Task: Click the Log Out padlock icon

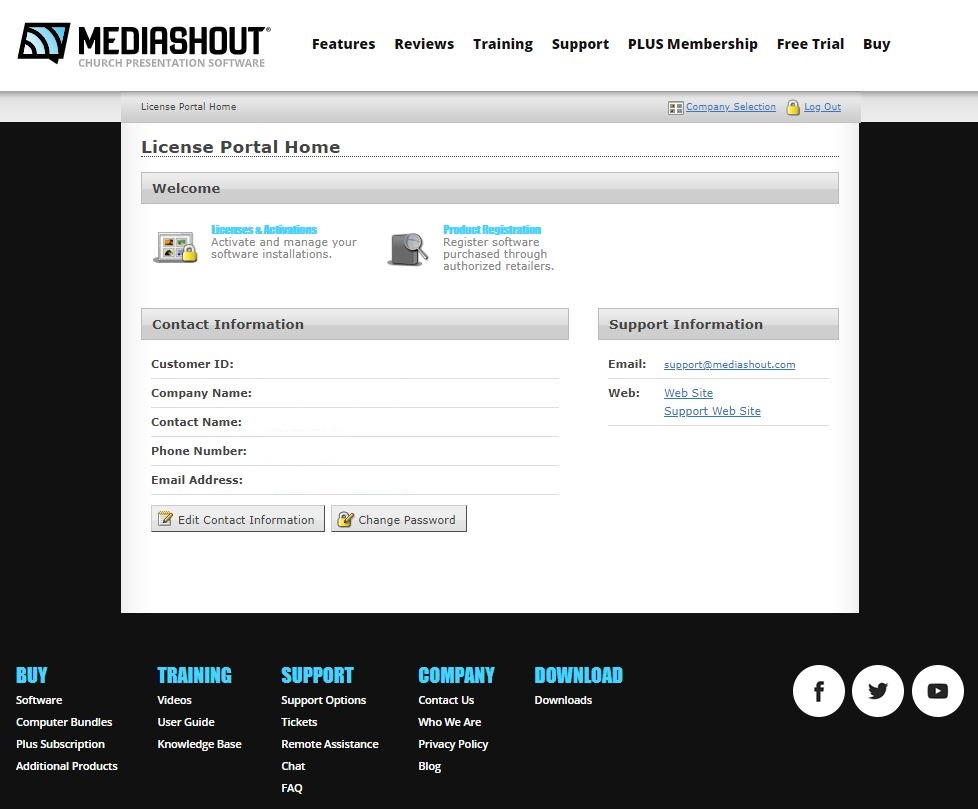Action: tap(793, 107)
